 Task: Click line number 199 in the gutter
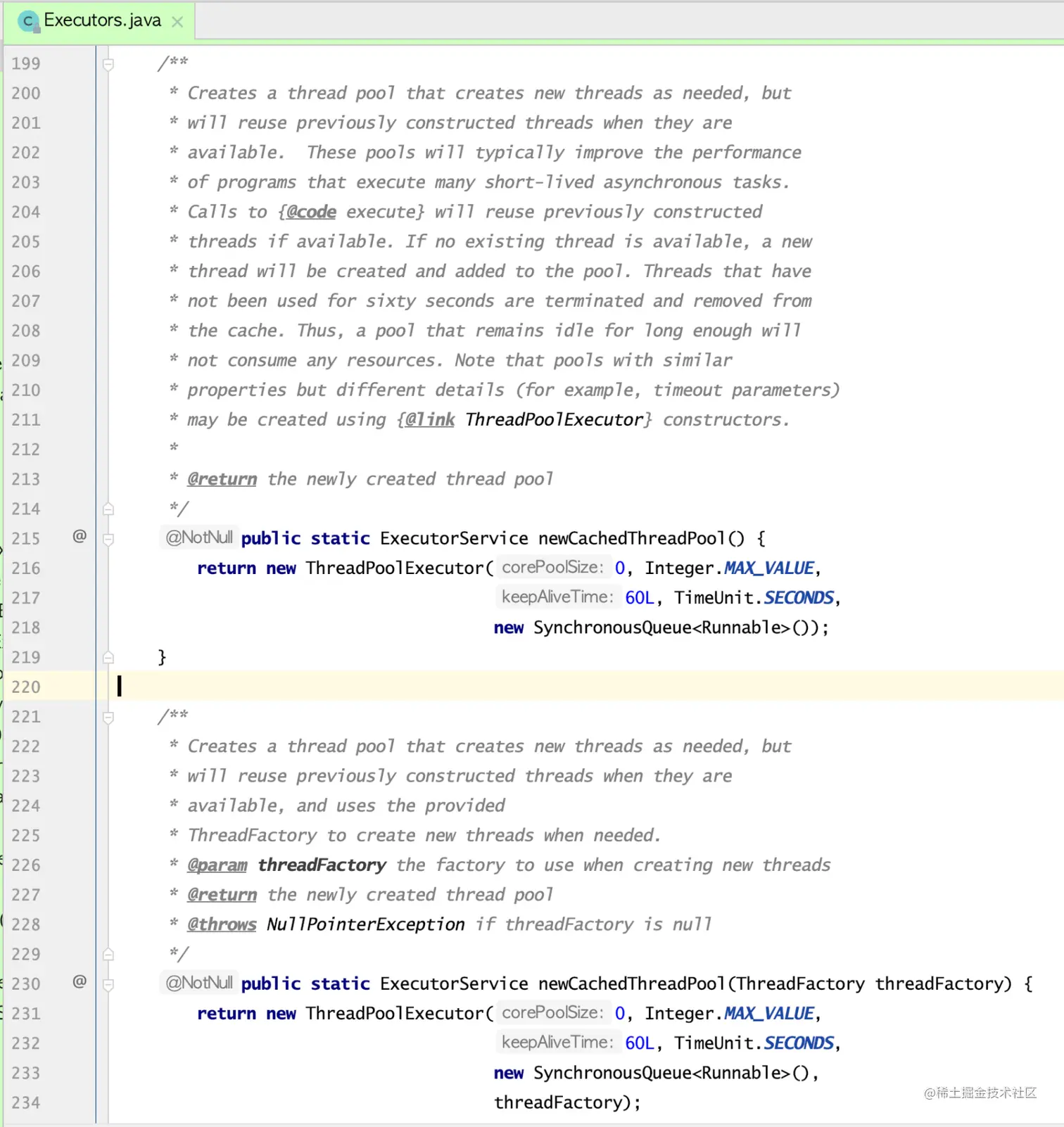click(x=26, y=64)
